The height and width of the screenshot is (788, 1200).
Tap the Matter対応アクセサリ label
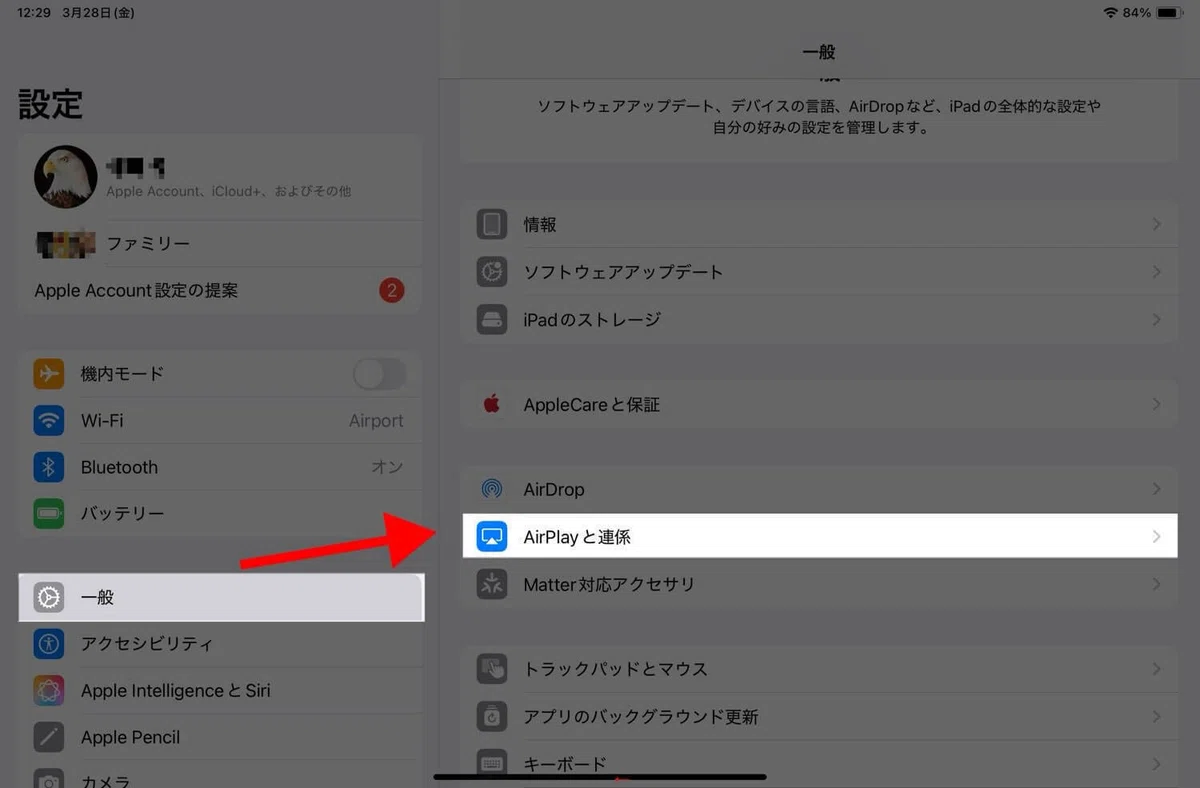[x=609, y=584]
